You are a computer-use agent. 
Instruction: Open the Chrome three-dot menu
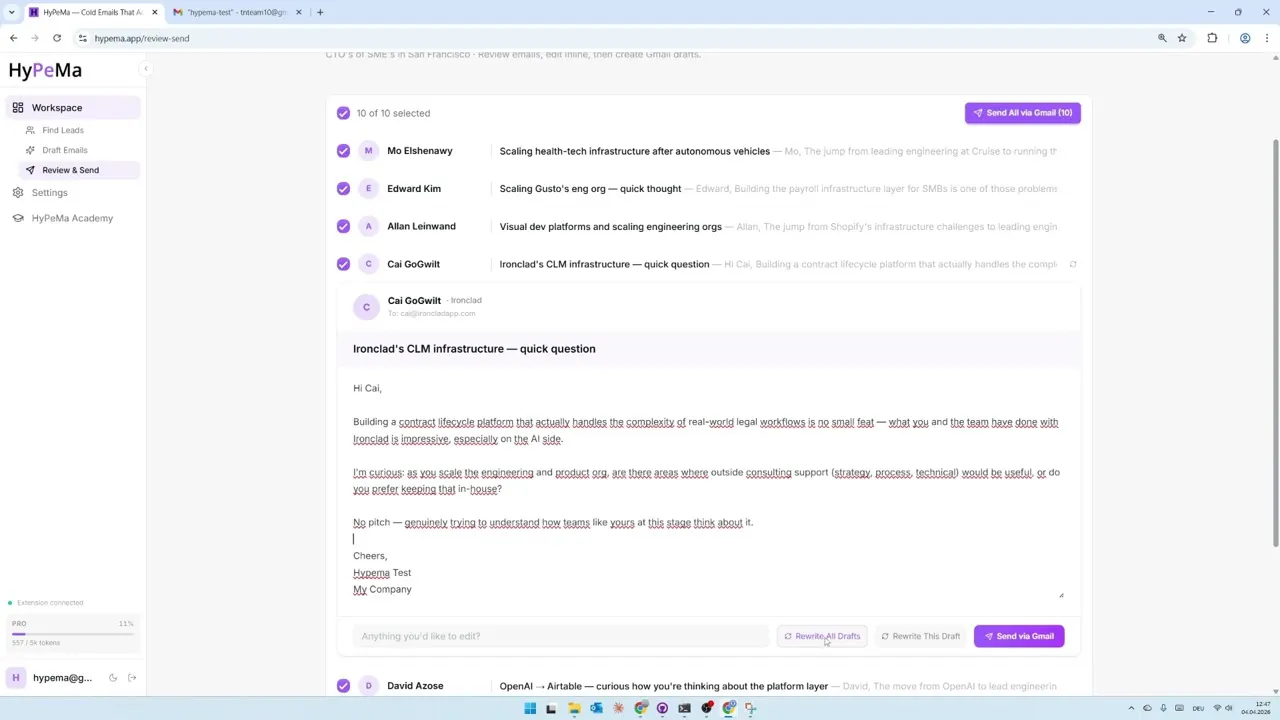coord(1266,38)
